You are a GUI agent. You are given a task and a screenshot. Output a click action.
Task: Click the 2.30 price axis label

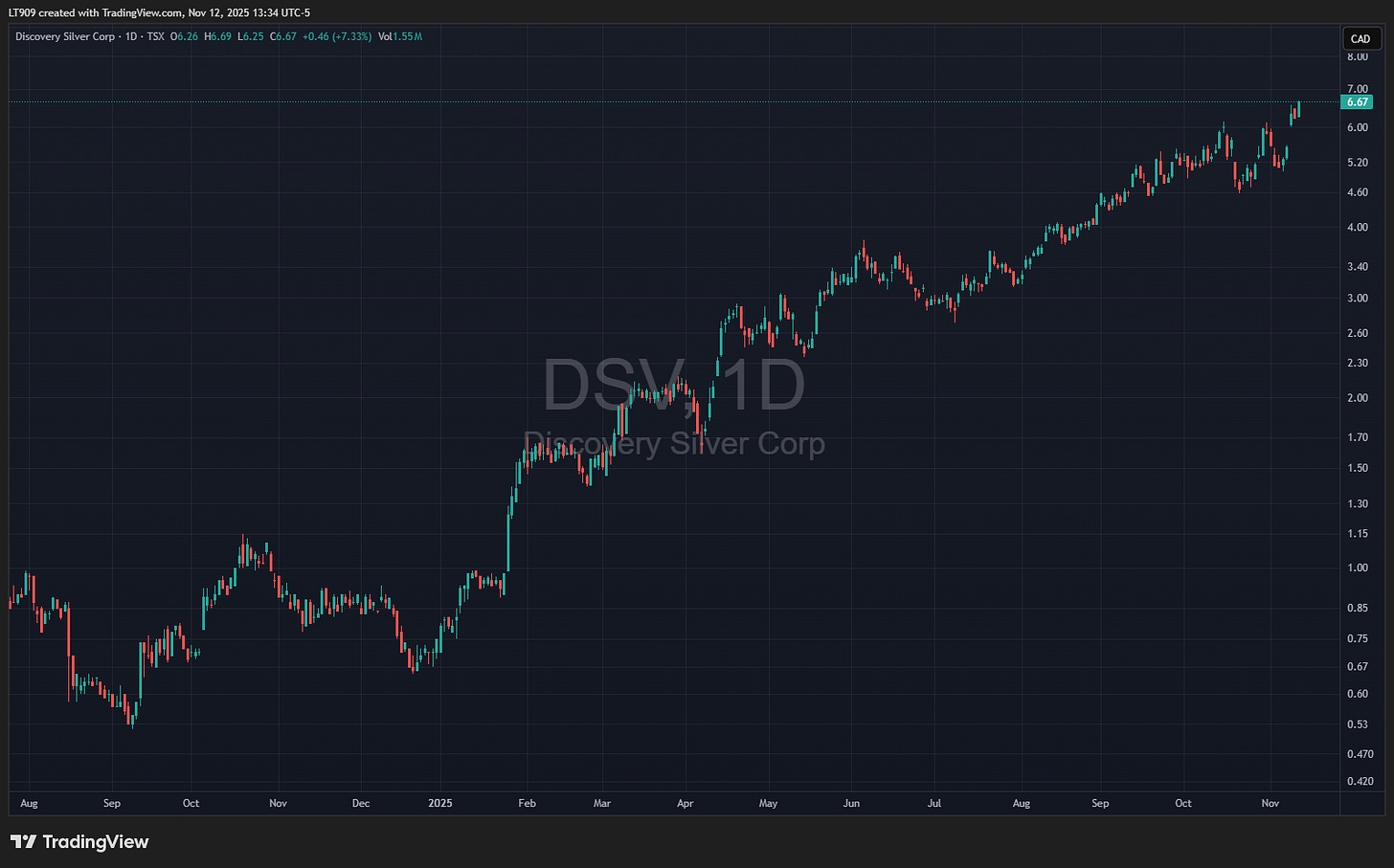[1357, 364]
